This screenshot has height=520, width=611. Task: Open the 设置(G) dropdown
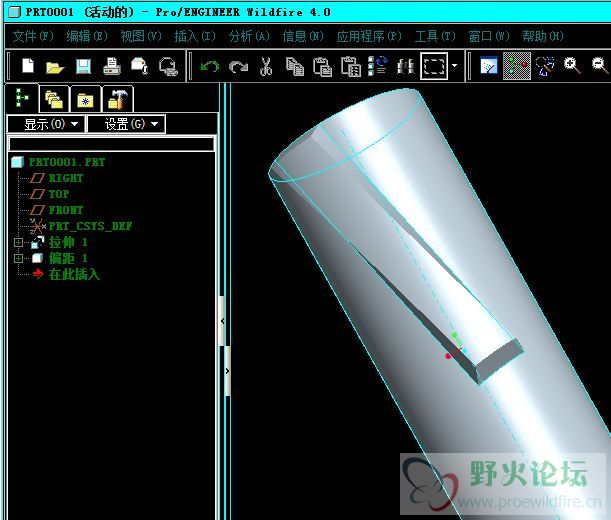(126, 124)
